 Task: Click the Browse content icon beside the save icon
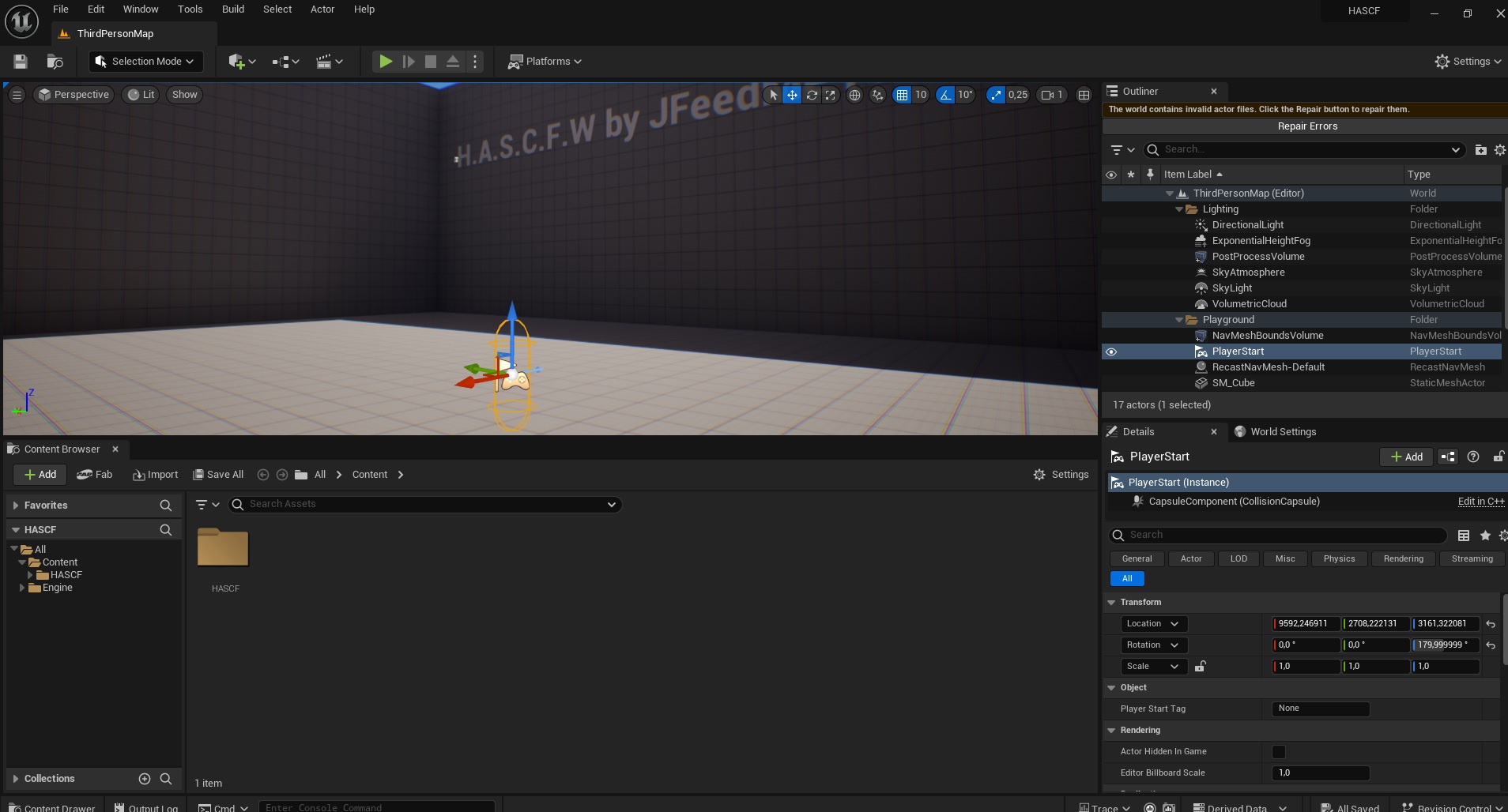pos(55,62)
